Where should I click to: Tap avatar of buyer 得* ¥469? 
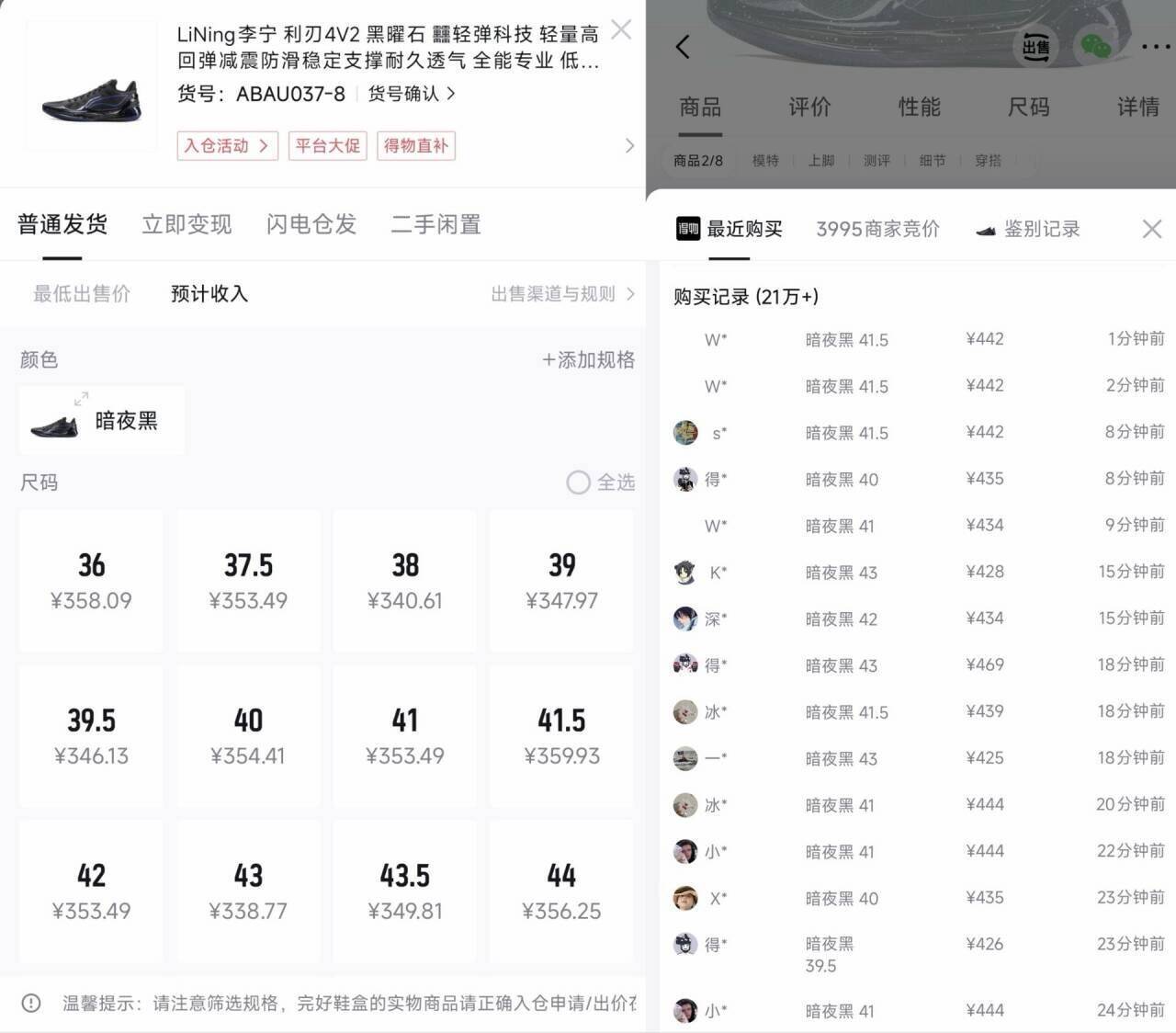685,664
